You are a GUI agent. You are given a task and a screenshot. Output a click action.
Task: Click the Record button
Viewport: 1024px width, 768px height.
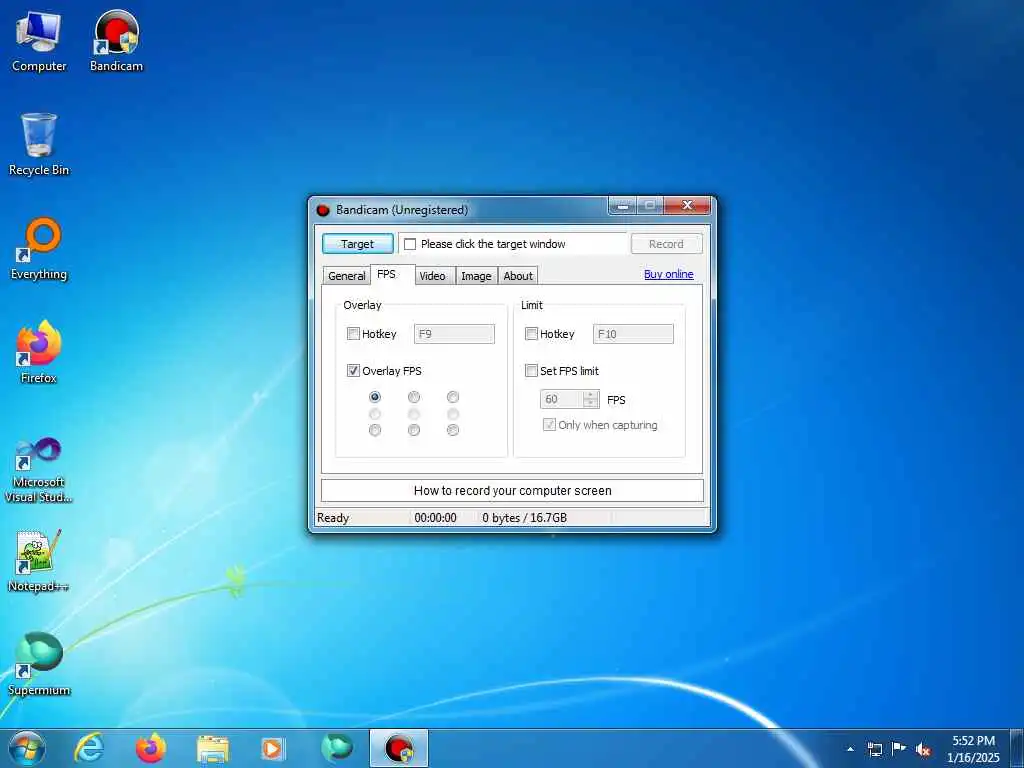[667, 244]
